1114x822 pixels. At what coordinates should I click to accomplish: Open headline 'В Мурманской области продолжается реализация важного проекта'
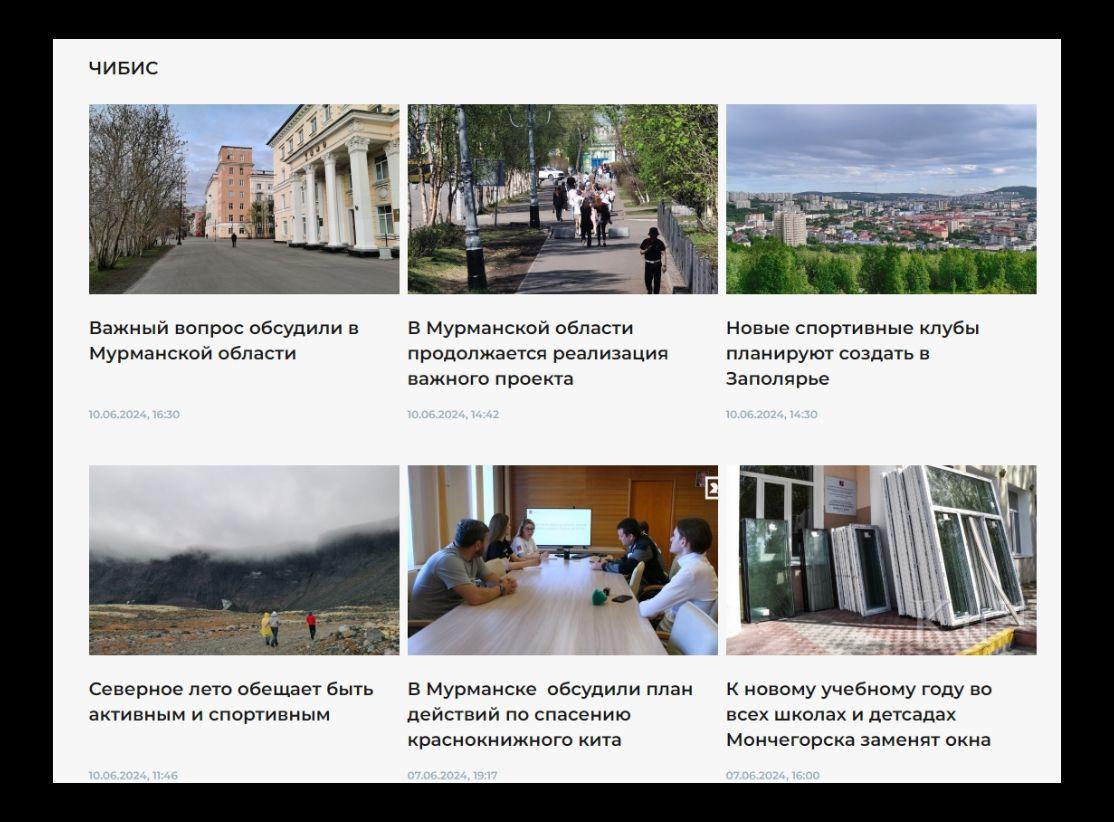coord(538,353)
